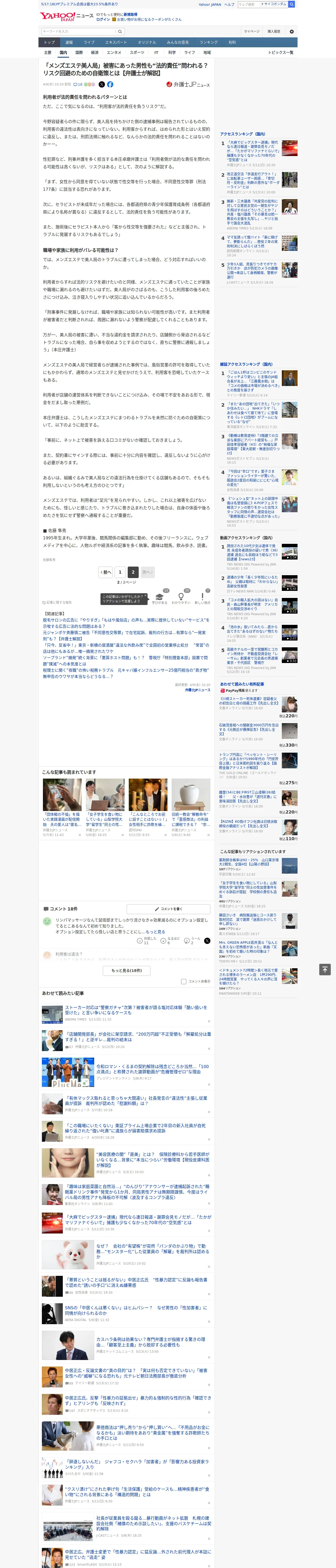Click the Yahoo! JAPAN News logo
The height and width of the screenshot is (1568, 336).
click(x=66, y=16)
